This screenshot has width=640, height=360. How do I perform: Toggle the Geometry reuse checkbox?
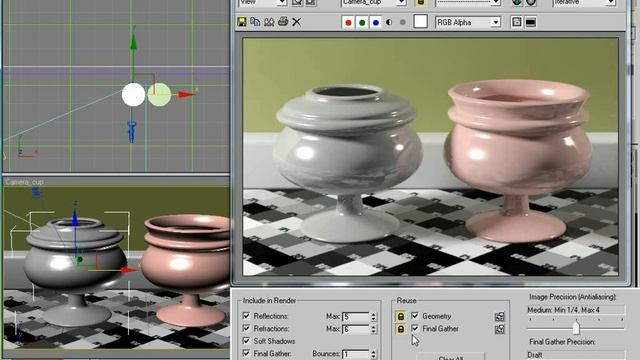pyautogui.click(x=415, y=316)
